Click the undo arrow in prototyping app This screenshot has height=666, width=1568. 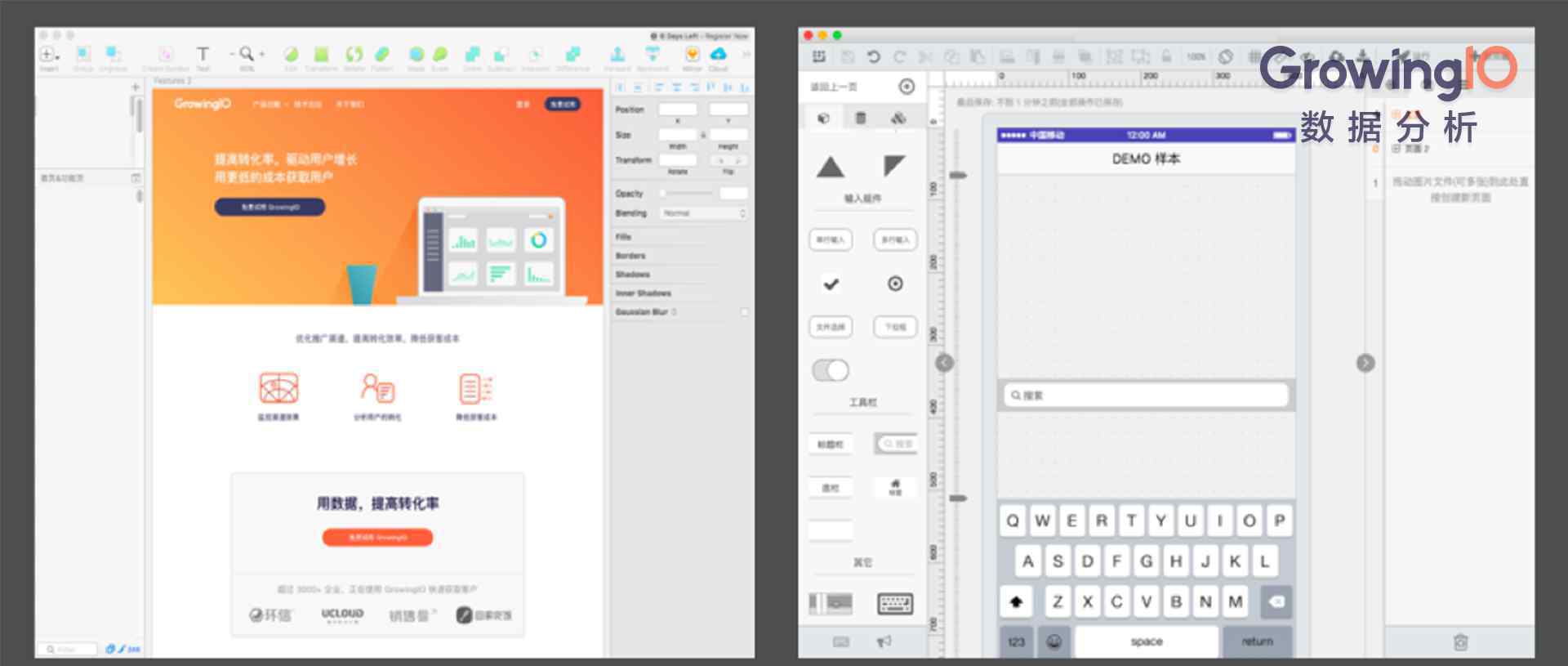click(873, 56)
